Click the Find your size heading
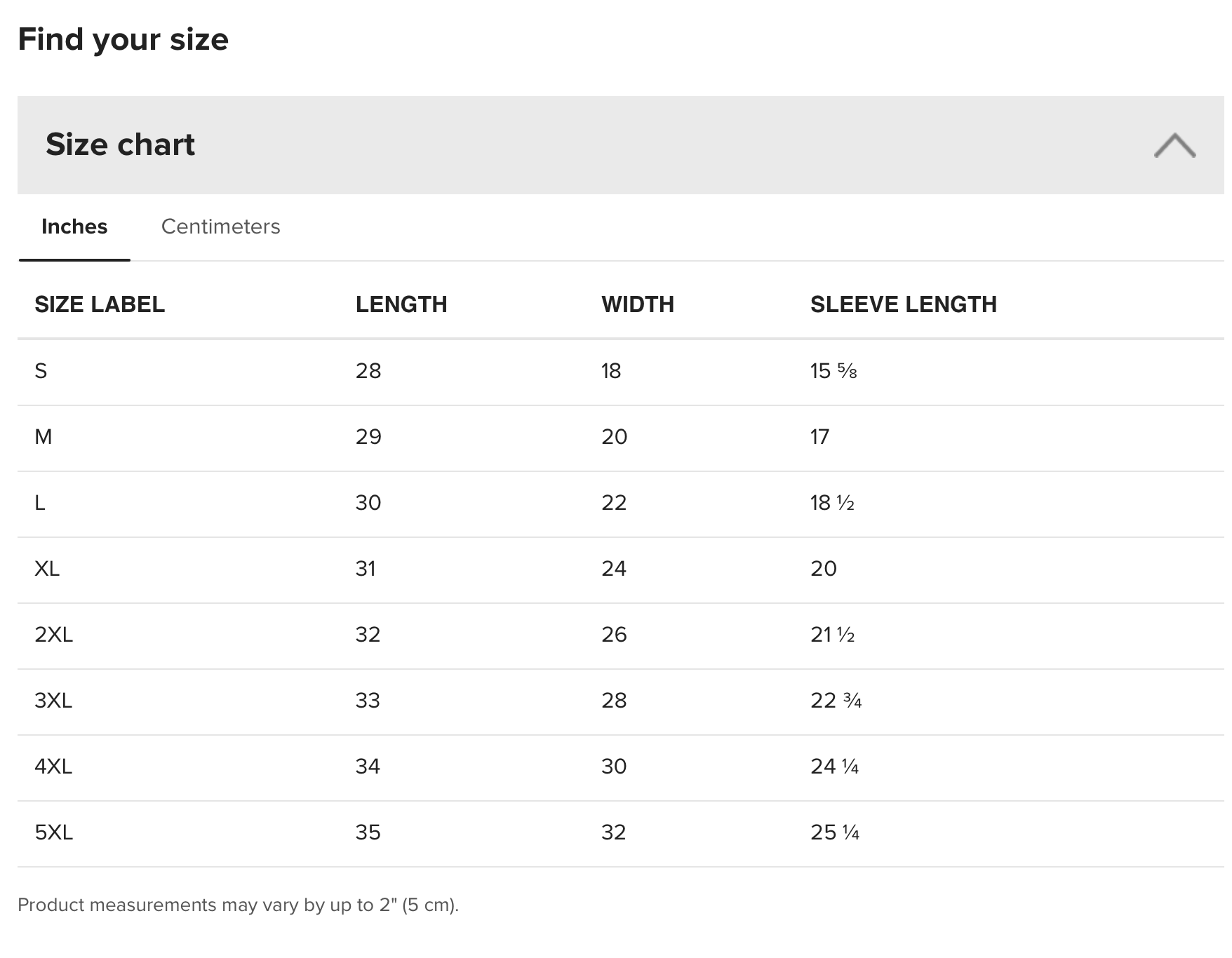 [123, 39]
